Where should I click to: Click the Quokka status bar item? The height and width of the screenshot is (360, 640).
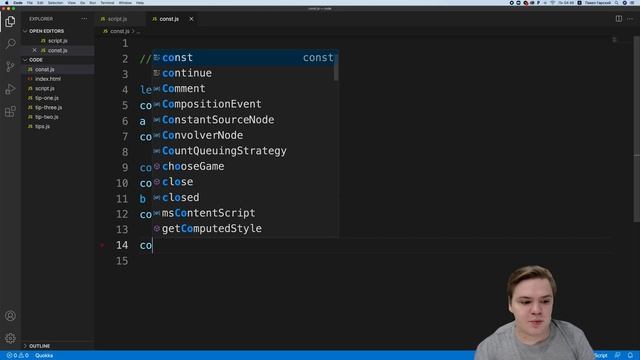tap(44, 356)
